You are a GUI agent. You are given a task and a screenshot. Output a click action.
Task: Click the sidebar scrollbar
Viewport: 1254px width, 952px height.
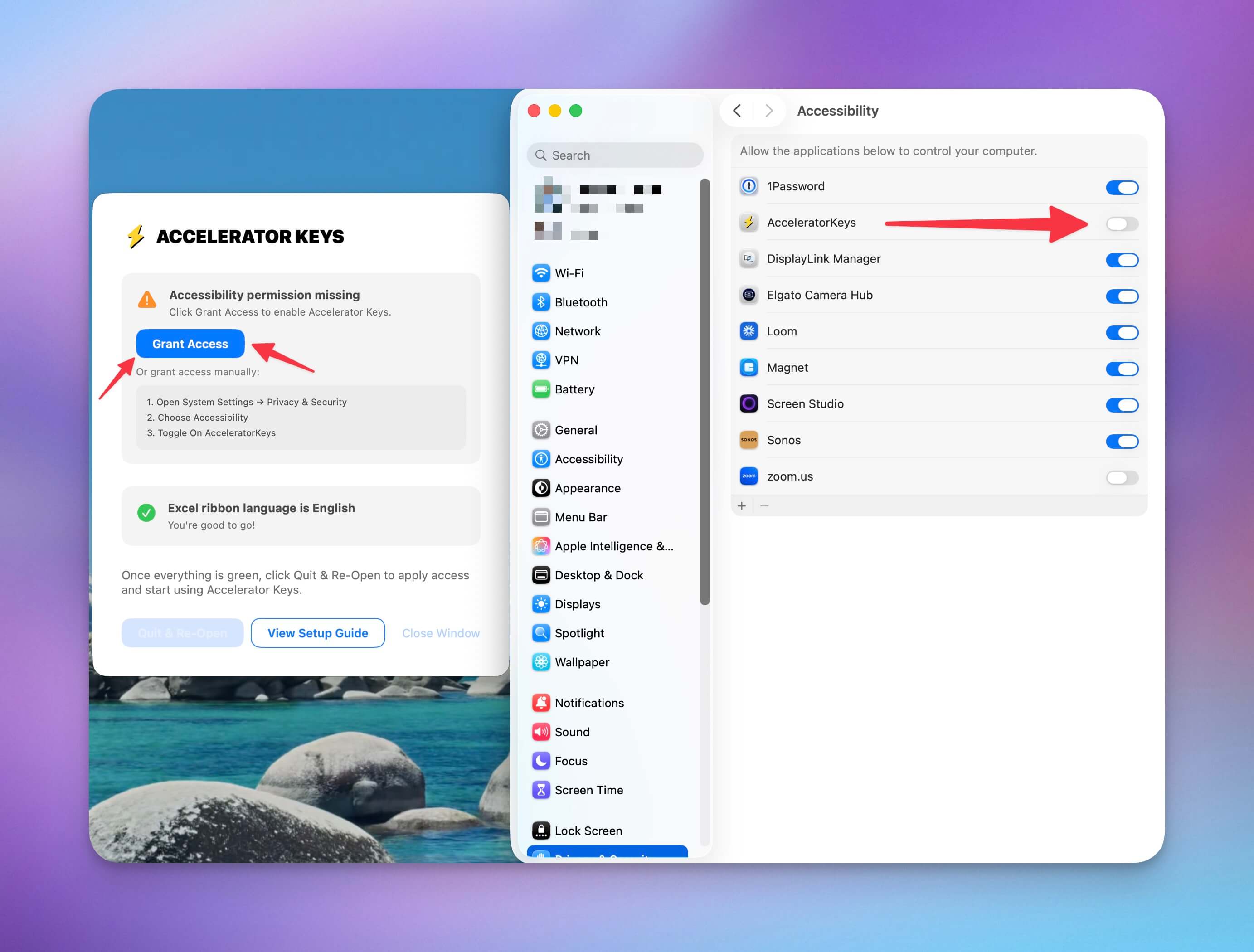point(705,391)
